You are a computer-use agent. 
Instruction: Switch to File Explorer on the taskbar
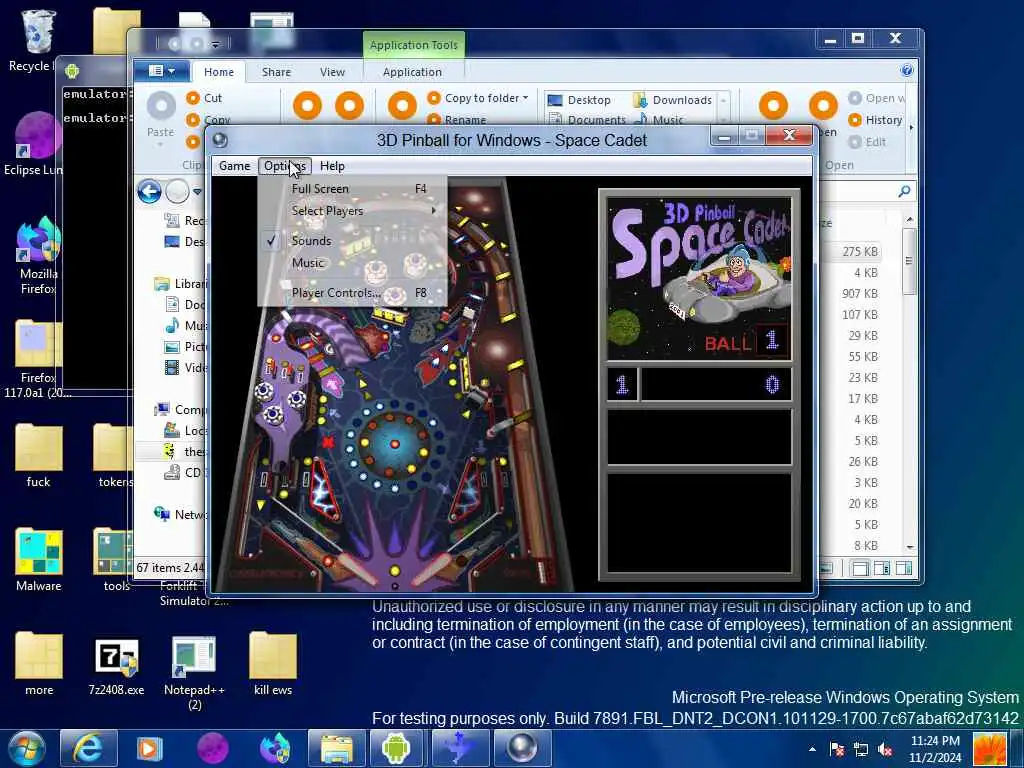pyautogui.click(x=336, y=748)
